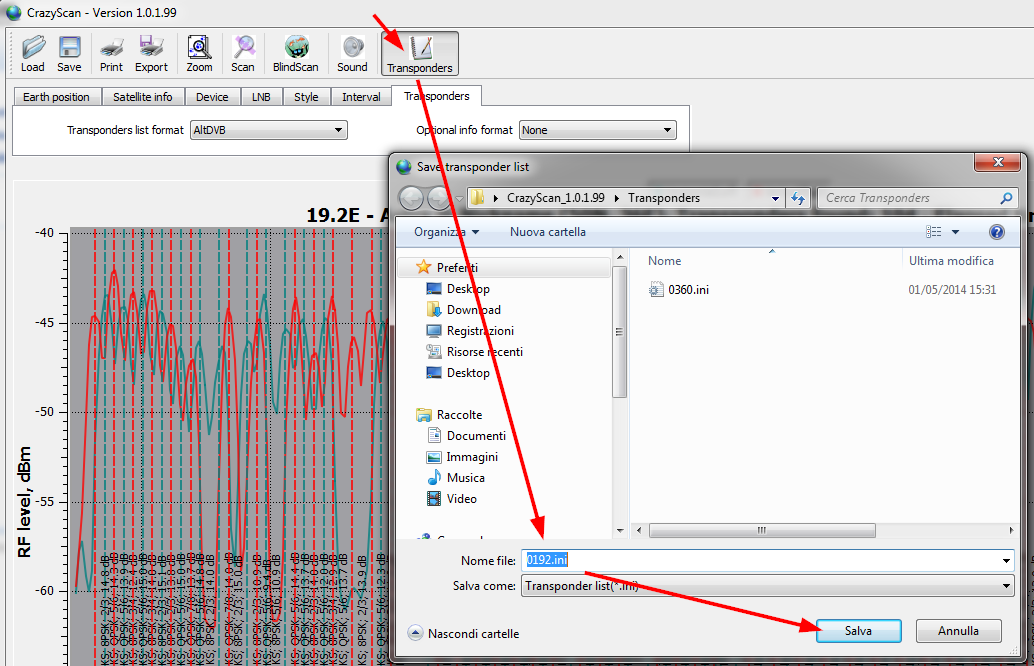Sort files by the Nome column
1034x666 pixels.
(664, 261)
